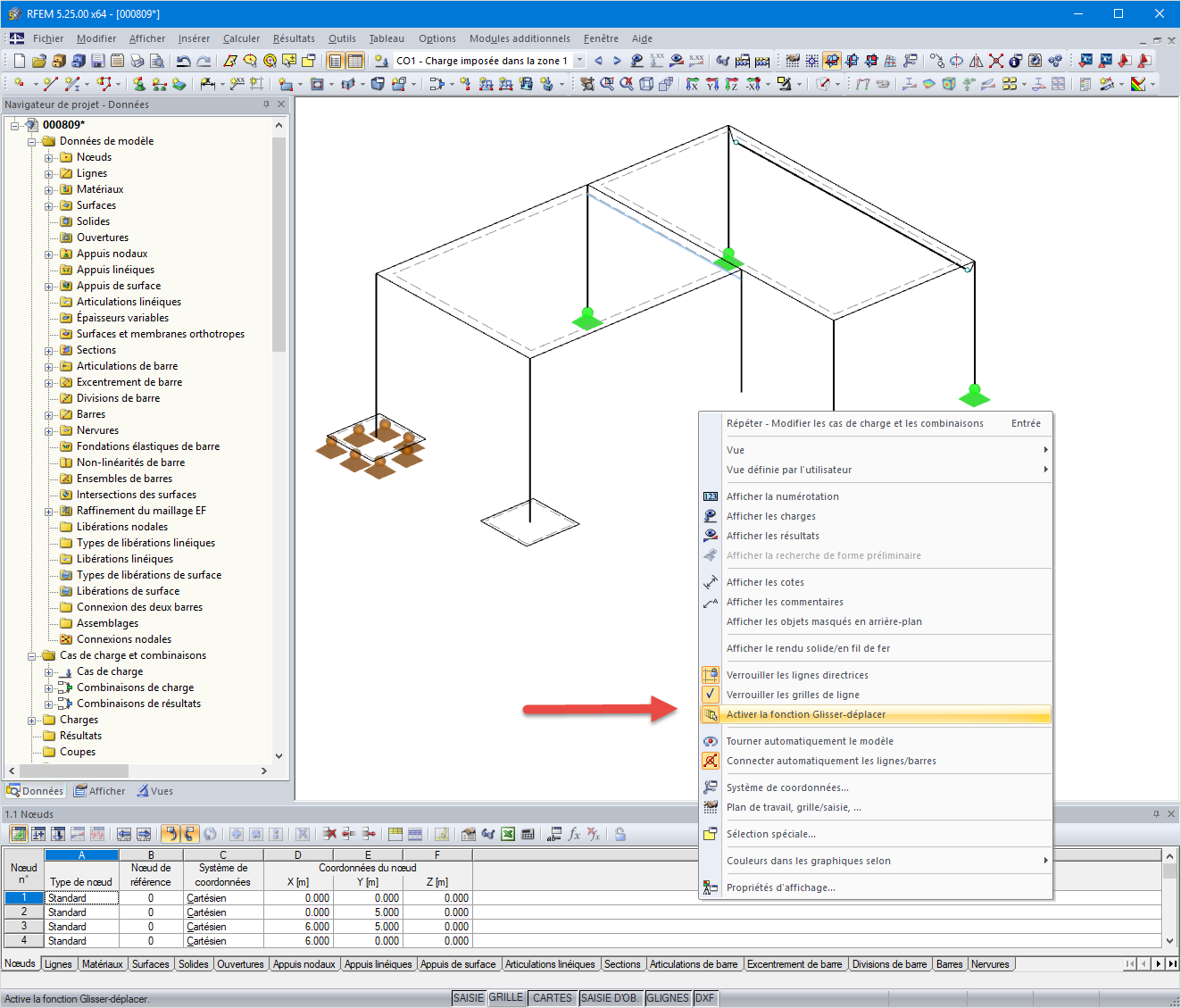This screenshot has width=1181, height=1008.
Task: Click the New model icon
Action: click(20, 61)
